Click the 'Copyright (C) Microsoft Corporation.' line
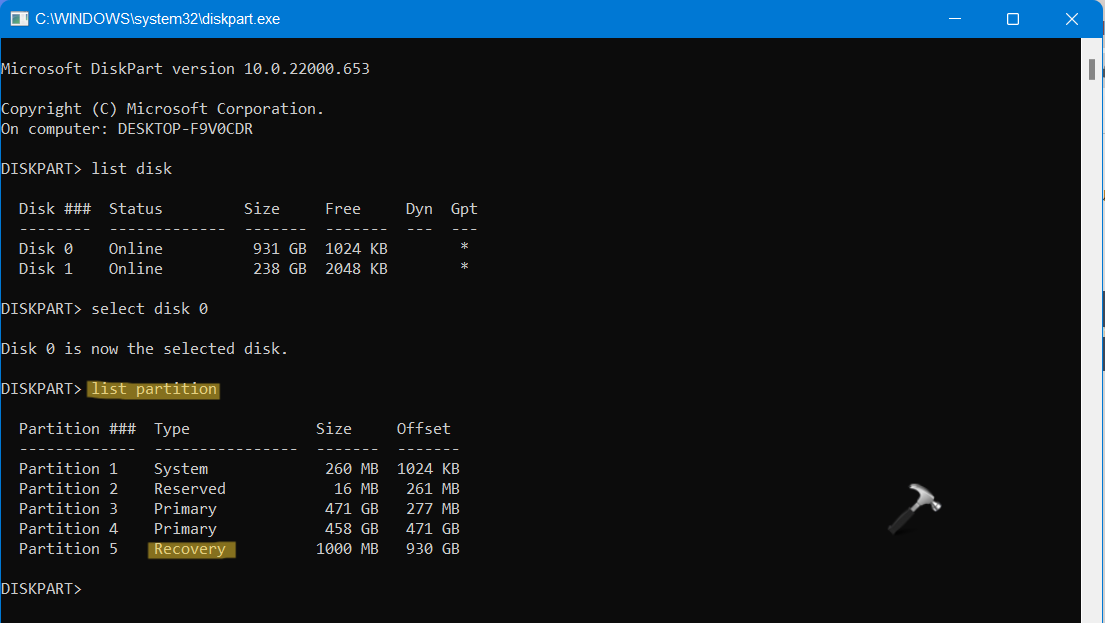 163,109
